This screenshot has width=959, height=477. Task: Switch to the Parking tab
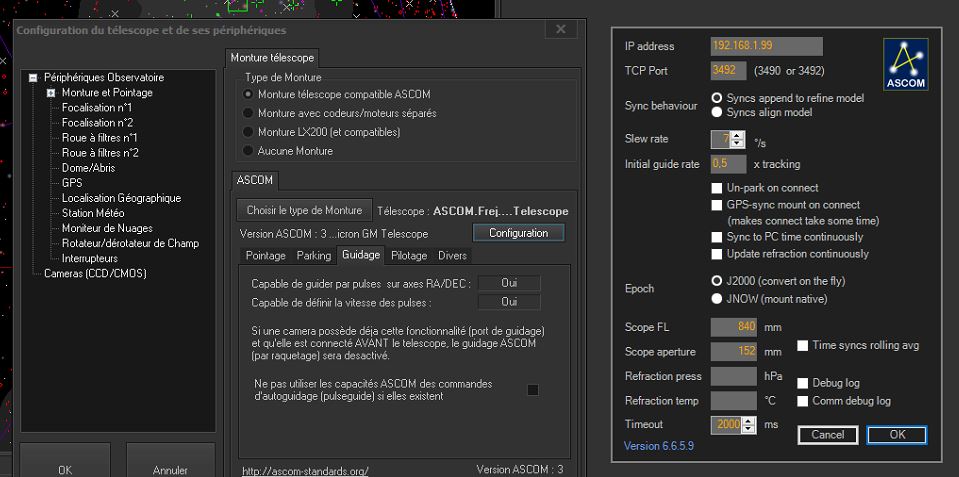[314, 256]
